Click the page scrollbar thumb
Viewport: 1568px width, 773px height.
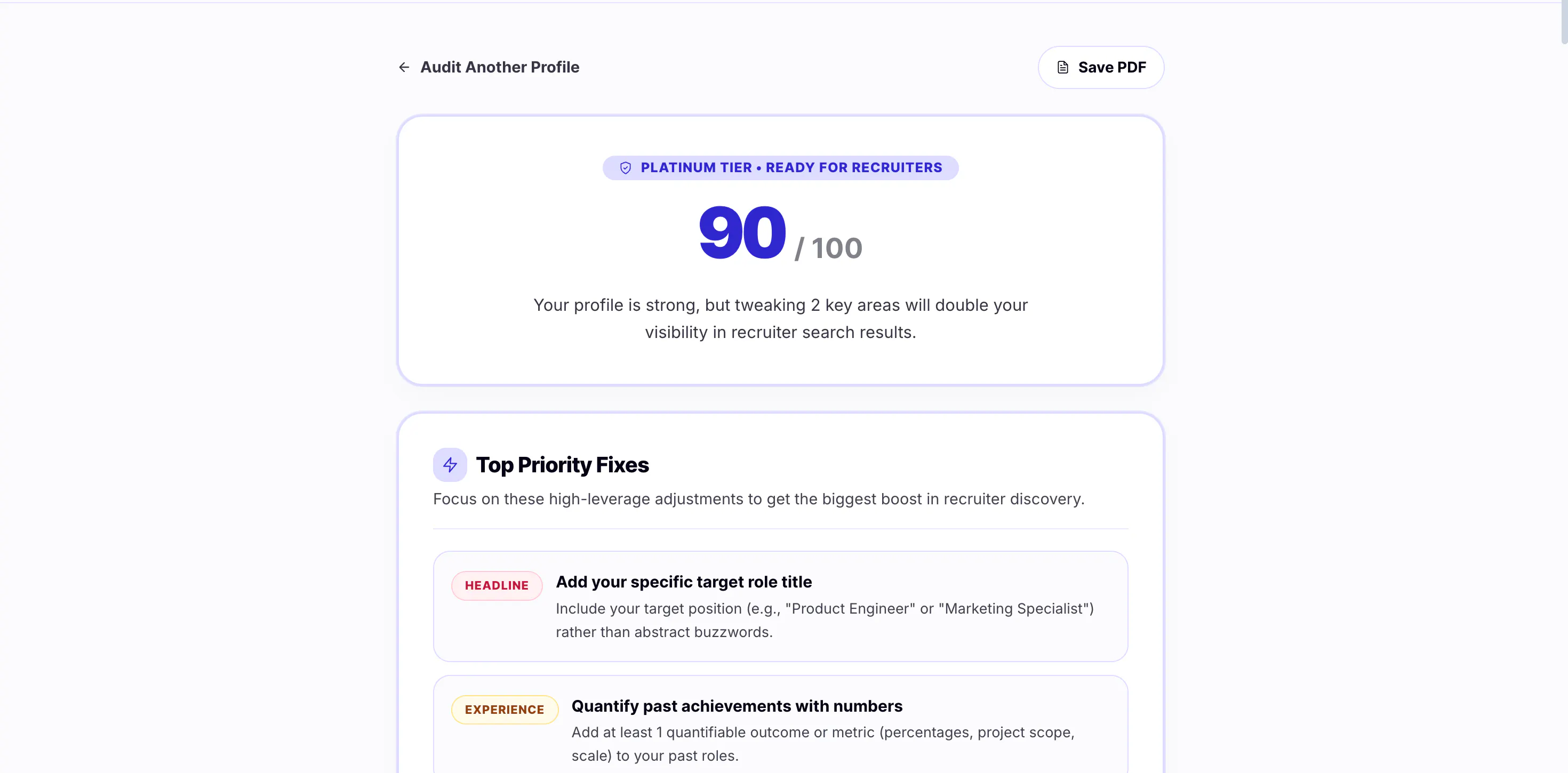1564,23
